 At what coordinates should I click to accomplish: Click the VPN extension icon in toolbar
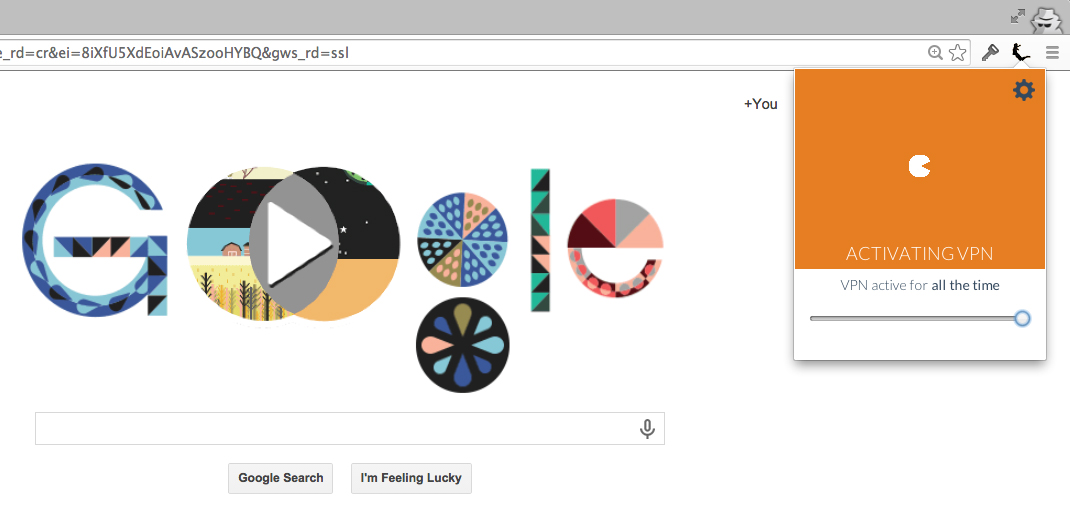coord(1020,53)
